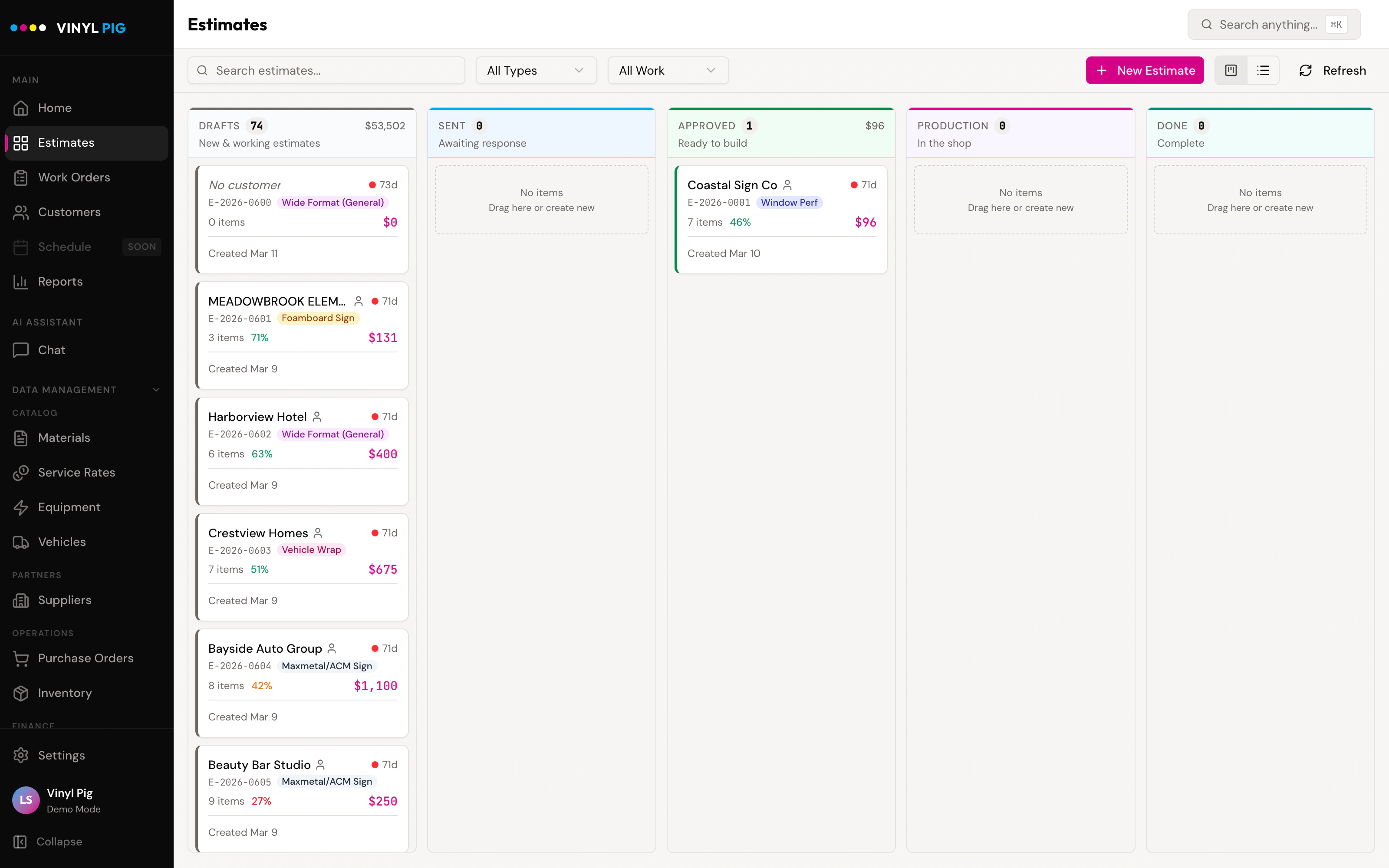This screenshot has width=1389, height=868.
Task: Click the 73d age indicator
Action: click(x=383, y=185)
